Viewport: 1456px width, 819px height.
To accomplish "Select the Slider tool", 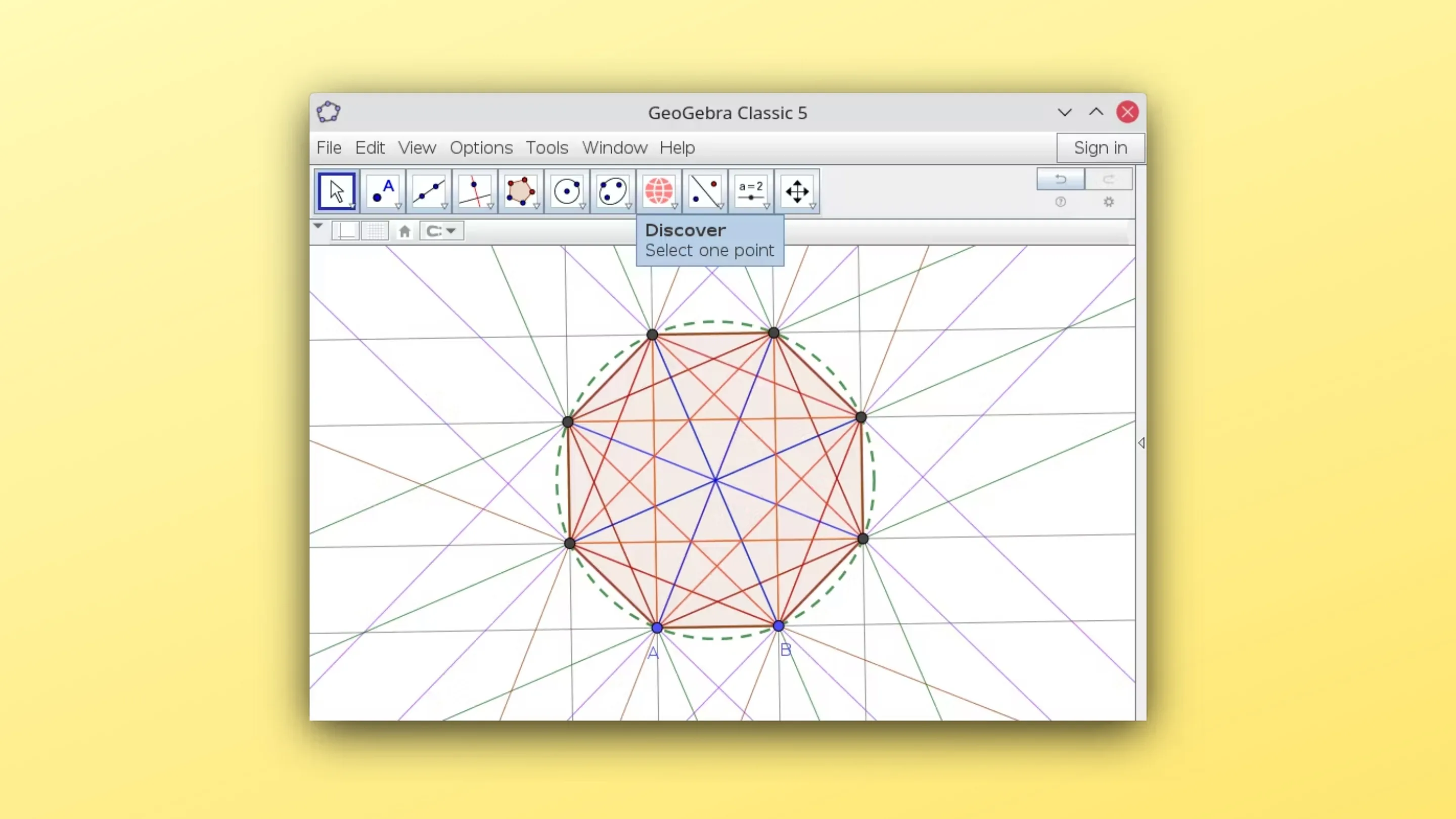I will click(x=751, y=191).
